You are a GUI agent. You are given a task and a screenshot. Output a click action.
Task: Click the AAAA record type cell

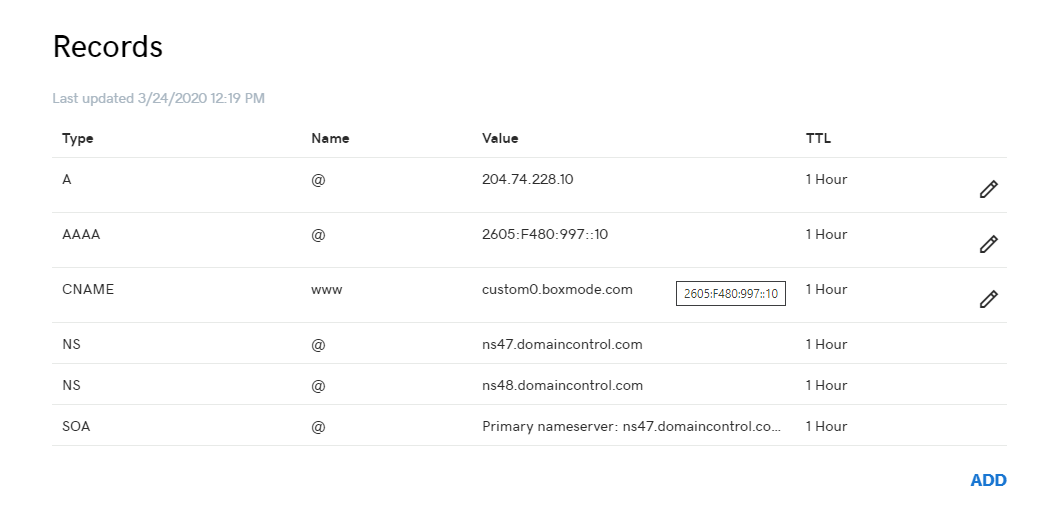[x=81, y=234]
